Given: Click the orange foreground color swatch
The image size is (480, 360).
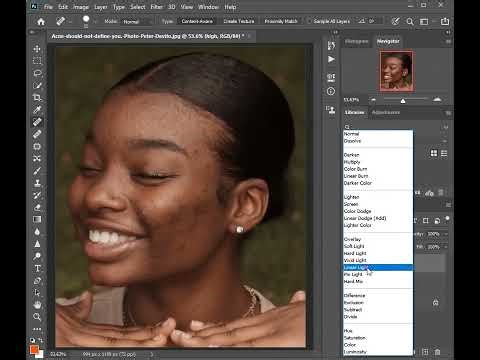Looking at the screenshot, I should [x=34, y=349].
